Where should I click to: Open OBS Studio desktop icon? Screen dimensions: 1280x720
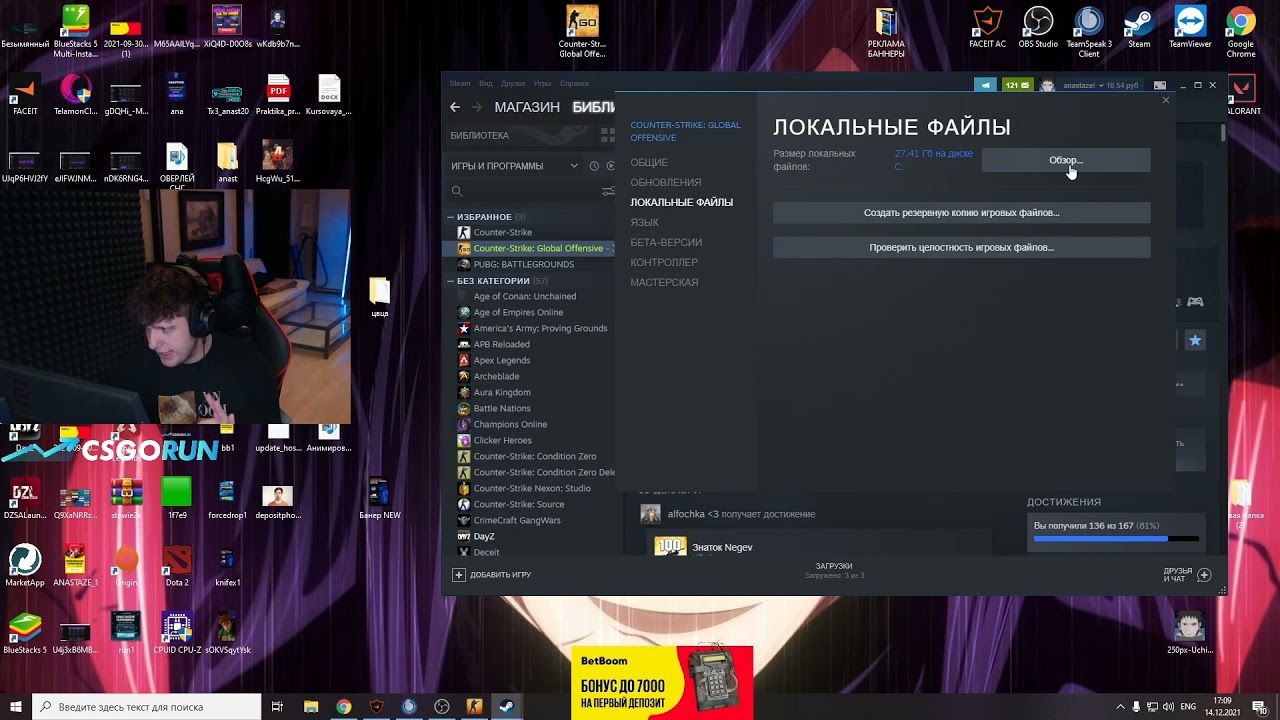tap(1038, 27)
